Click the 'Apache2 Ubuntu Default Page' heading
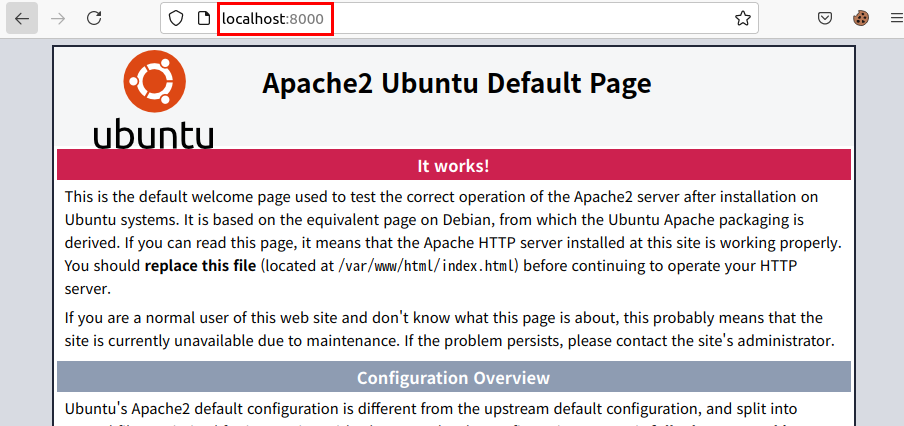 (457, 83)
